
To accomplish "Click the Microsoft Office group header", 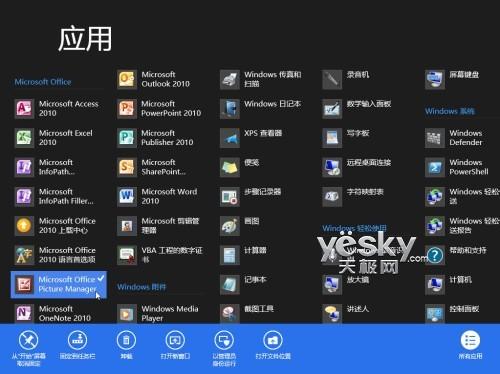I will point(43,82).
